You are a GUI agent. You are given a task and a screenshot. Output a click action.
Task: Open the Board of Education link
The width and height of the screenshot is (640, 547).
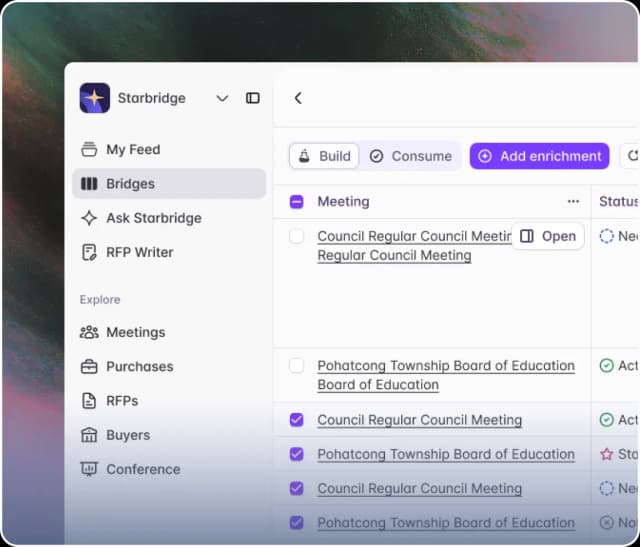tap(378, 385)
